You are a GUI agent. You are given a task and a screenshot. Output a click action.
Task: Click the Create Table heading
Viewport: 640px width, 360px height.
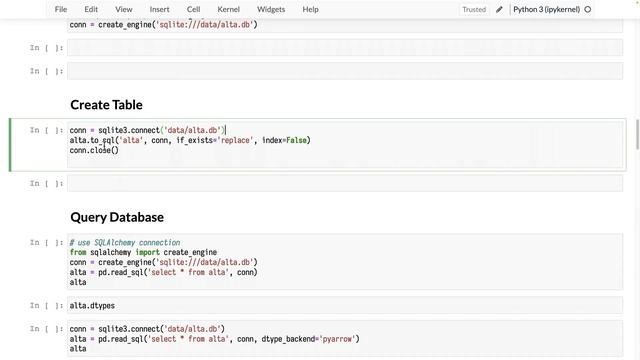coord(107,105)
